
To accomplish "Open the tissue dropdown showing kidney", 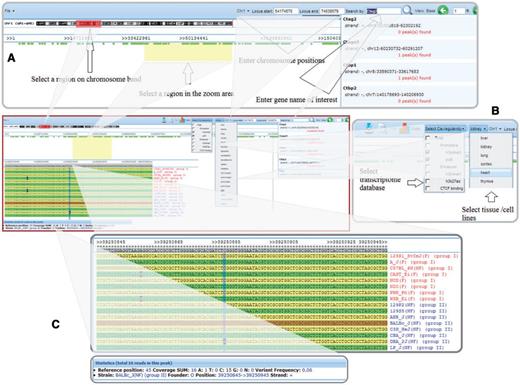I will (479, 129).
